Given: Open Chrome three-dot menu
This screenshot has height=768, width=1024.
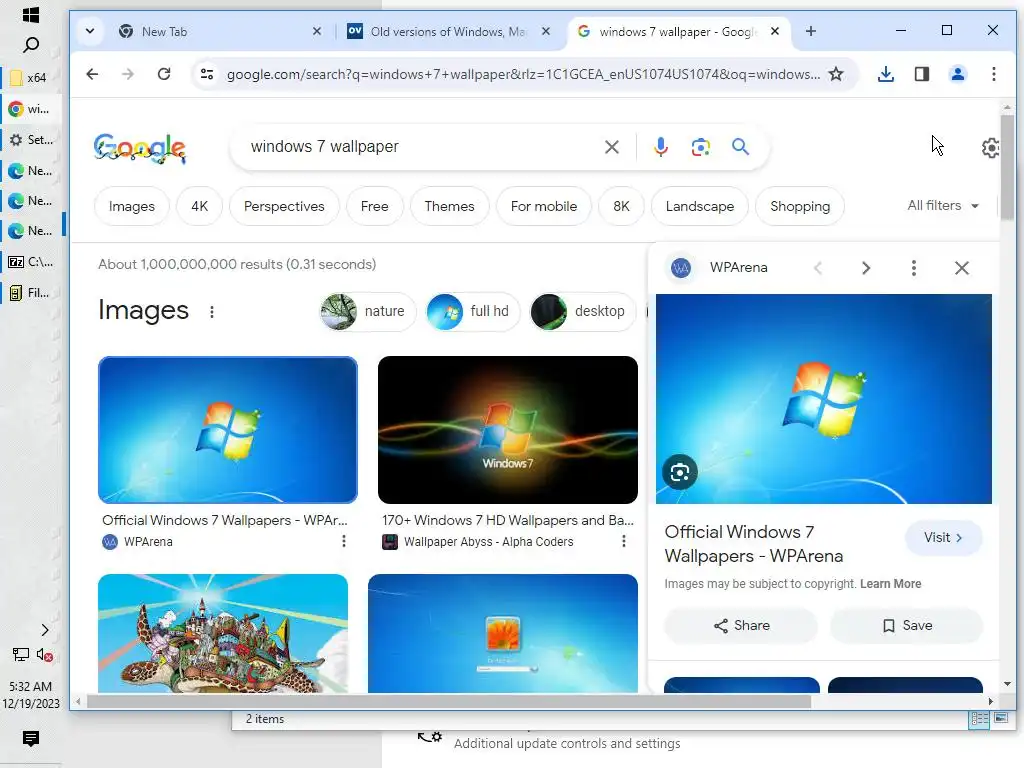Looking at the screenshot, I should tap(993, 74).
